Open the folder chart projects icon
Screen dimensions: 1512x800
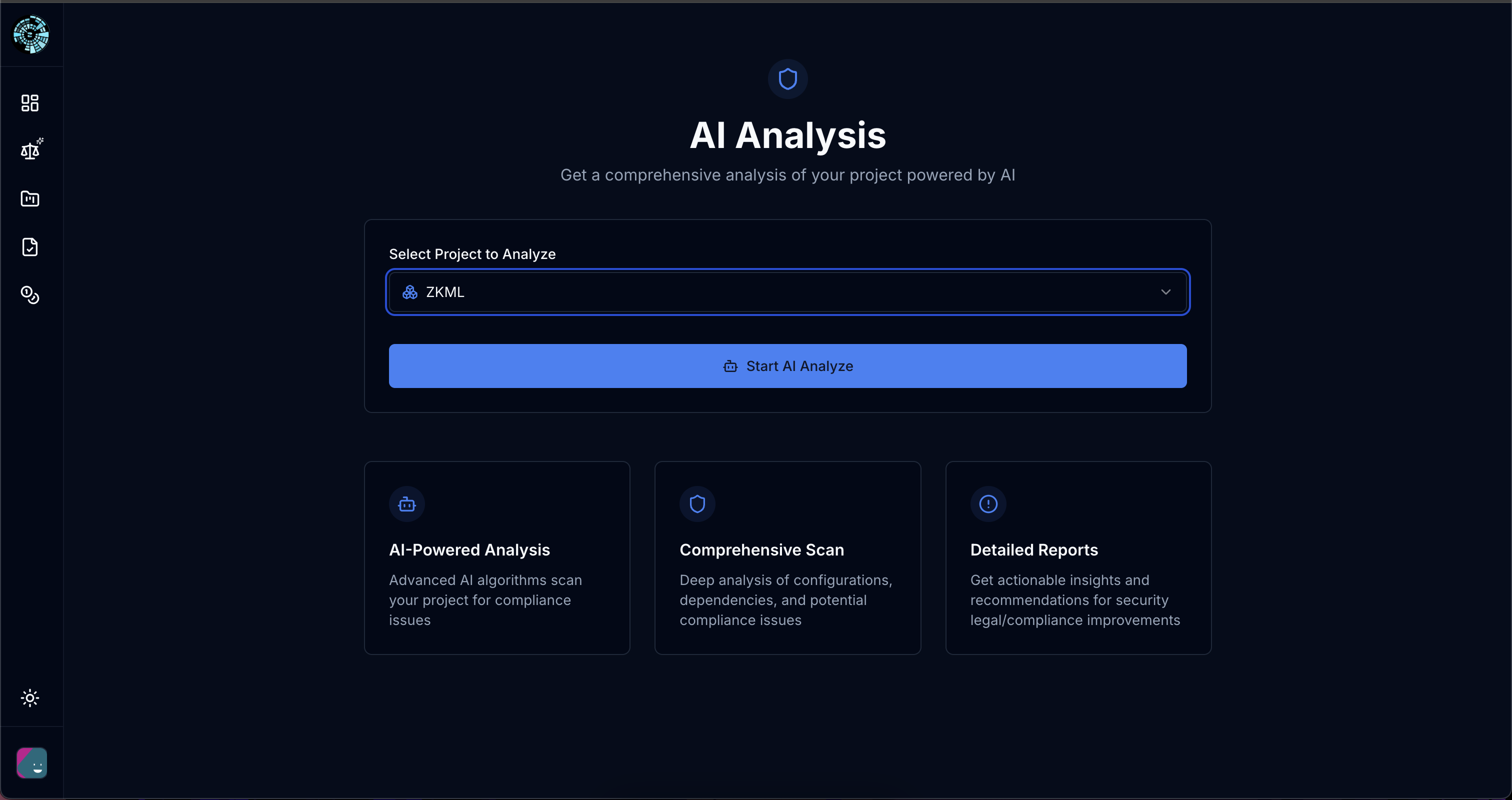pyautogui.click(x=30, y=199)
